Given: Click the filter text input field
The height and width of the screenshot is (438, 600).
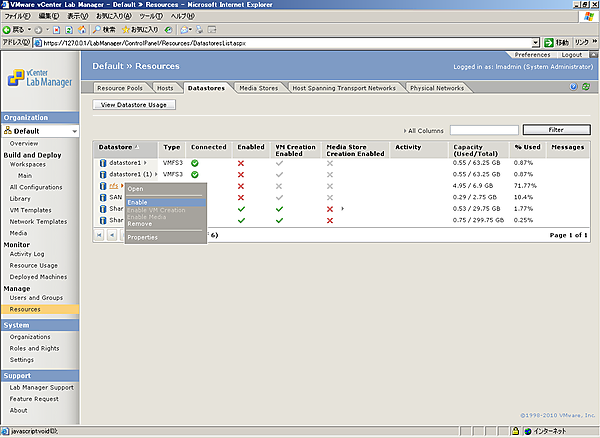Looking at the screenshot, I should pyautogui.click(x=483, y=130).
